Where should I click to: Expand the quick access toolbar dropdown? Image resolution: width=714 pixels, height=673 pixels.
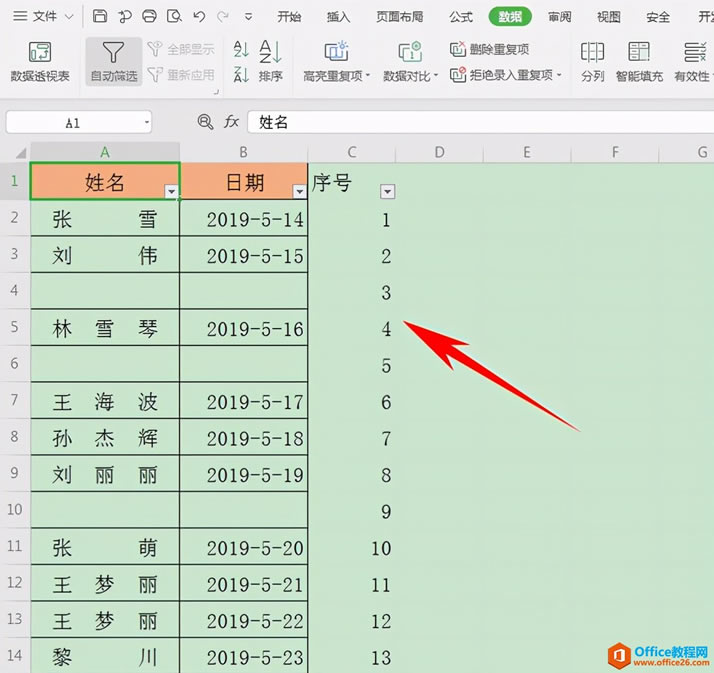click(x=248, y=17)
